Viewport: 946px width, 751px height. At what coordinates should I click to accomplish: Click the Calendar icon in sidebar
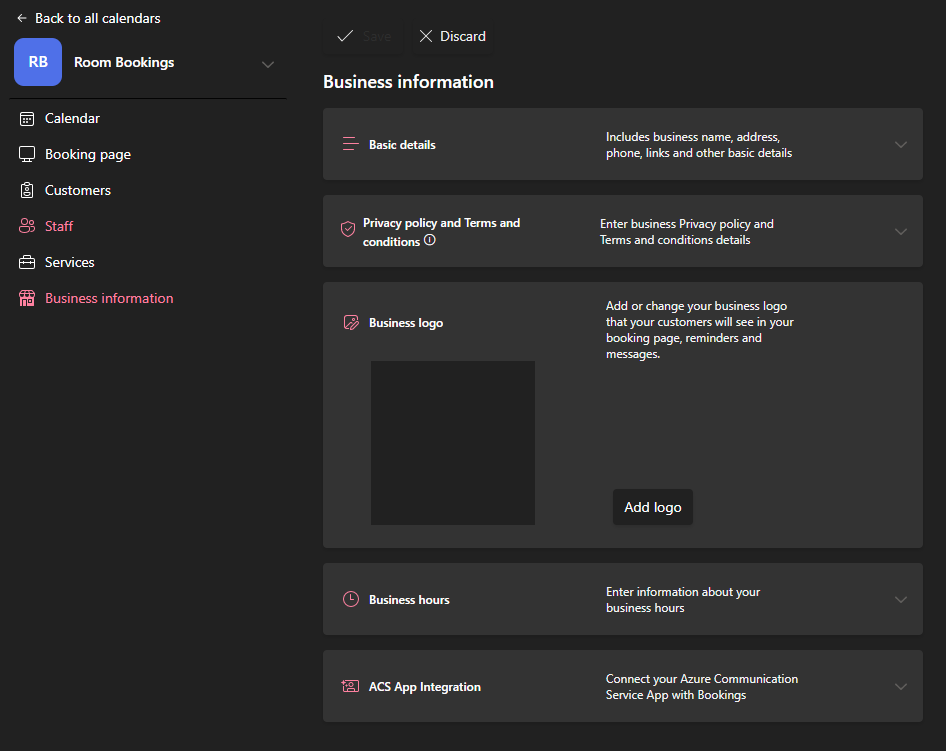pyautogui.click(x=27, y=118)
